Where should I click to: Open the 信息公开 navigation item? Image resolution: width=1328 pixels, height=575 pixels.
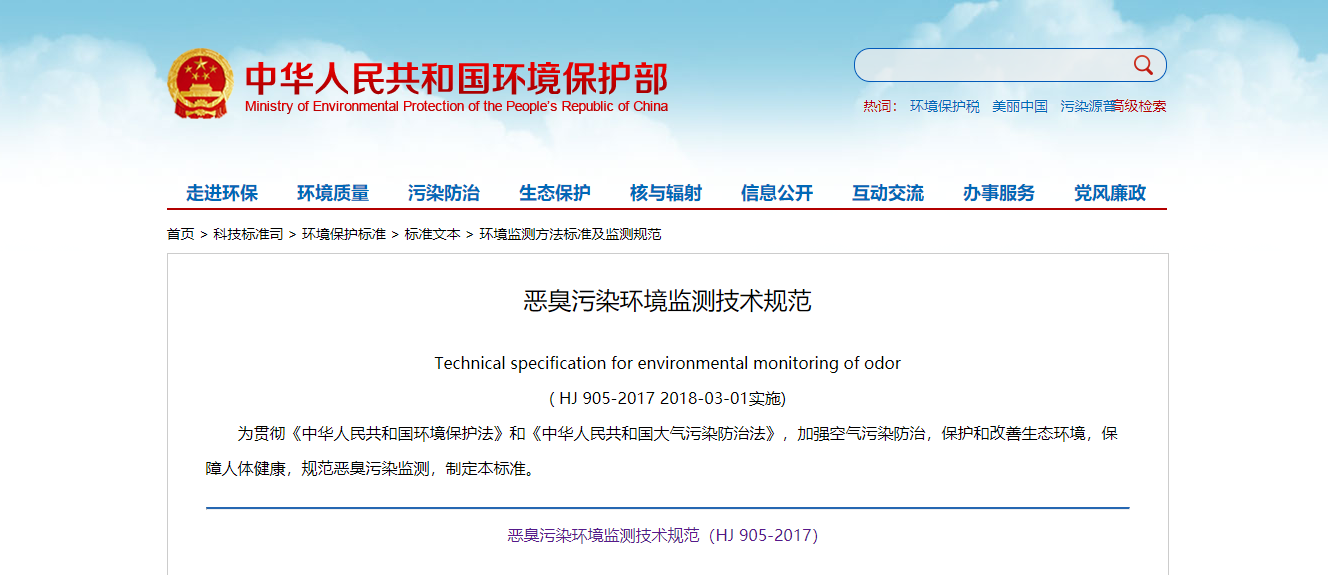(777, 193)
